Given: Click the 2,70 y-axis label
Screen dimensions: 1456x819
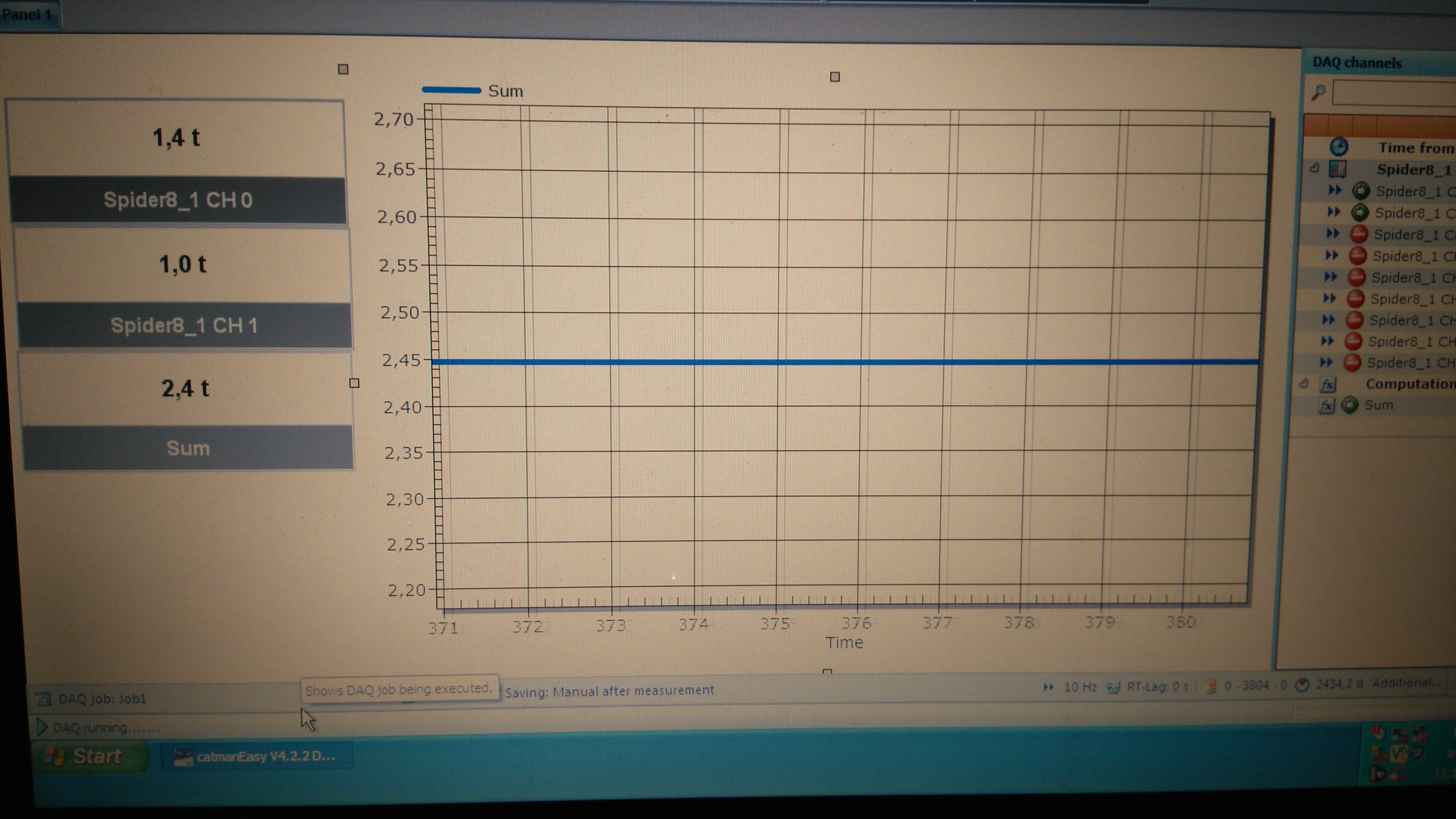Looking at the screenshot, I should (x=394, y=119).
